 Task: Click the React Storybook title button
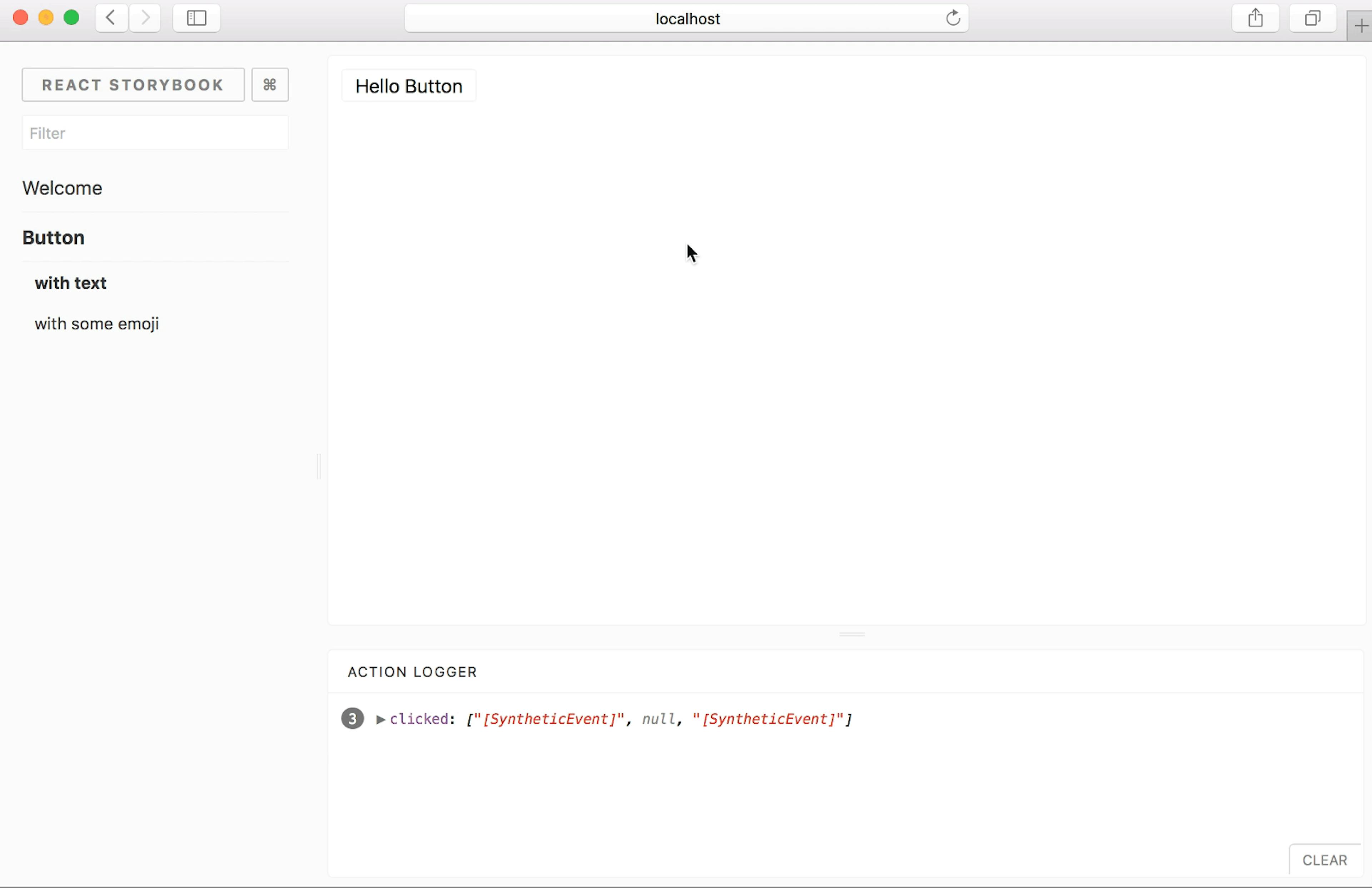click(x=133, y=85)
